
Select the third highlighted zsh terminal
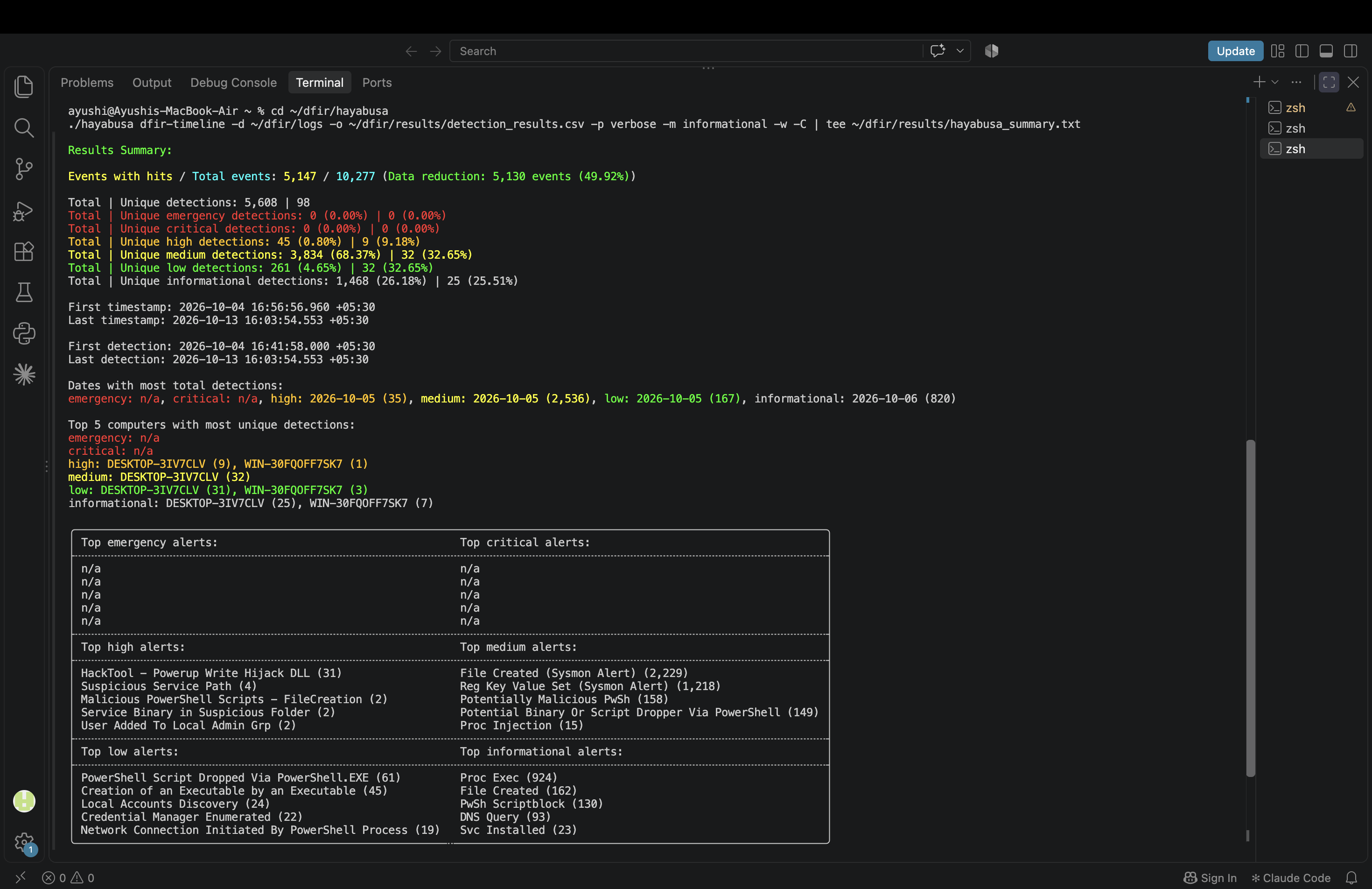(x=1311, y=149)
